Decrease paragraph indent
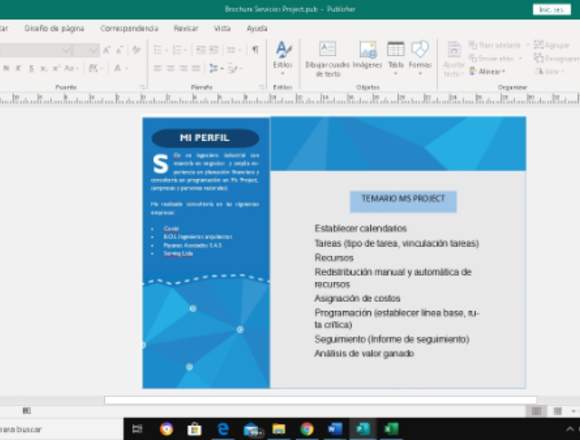The height and width of the screenshot is (440, 580). tap(200, 50)
